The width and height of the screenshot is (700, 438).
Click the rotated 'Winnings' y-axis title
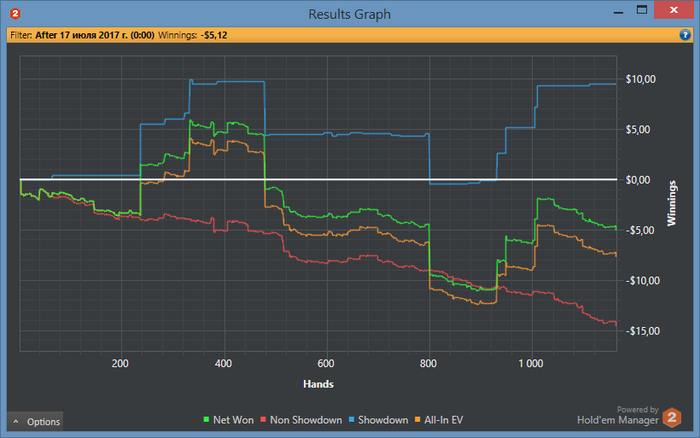coord(672,203)
